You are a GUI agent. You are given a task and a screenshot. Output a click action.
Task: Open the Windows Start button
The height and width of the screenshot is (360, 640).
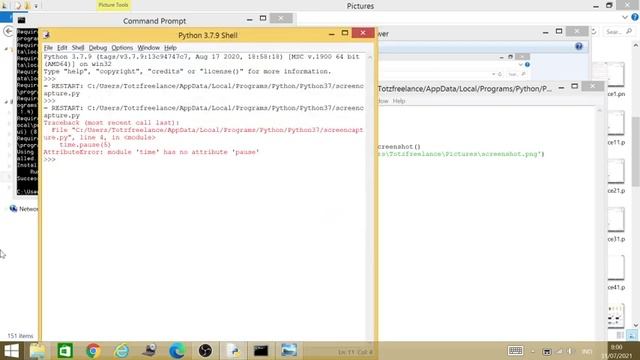[11, 351]
